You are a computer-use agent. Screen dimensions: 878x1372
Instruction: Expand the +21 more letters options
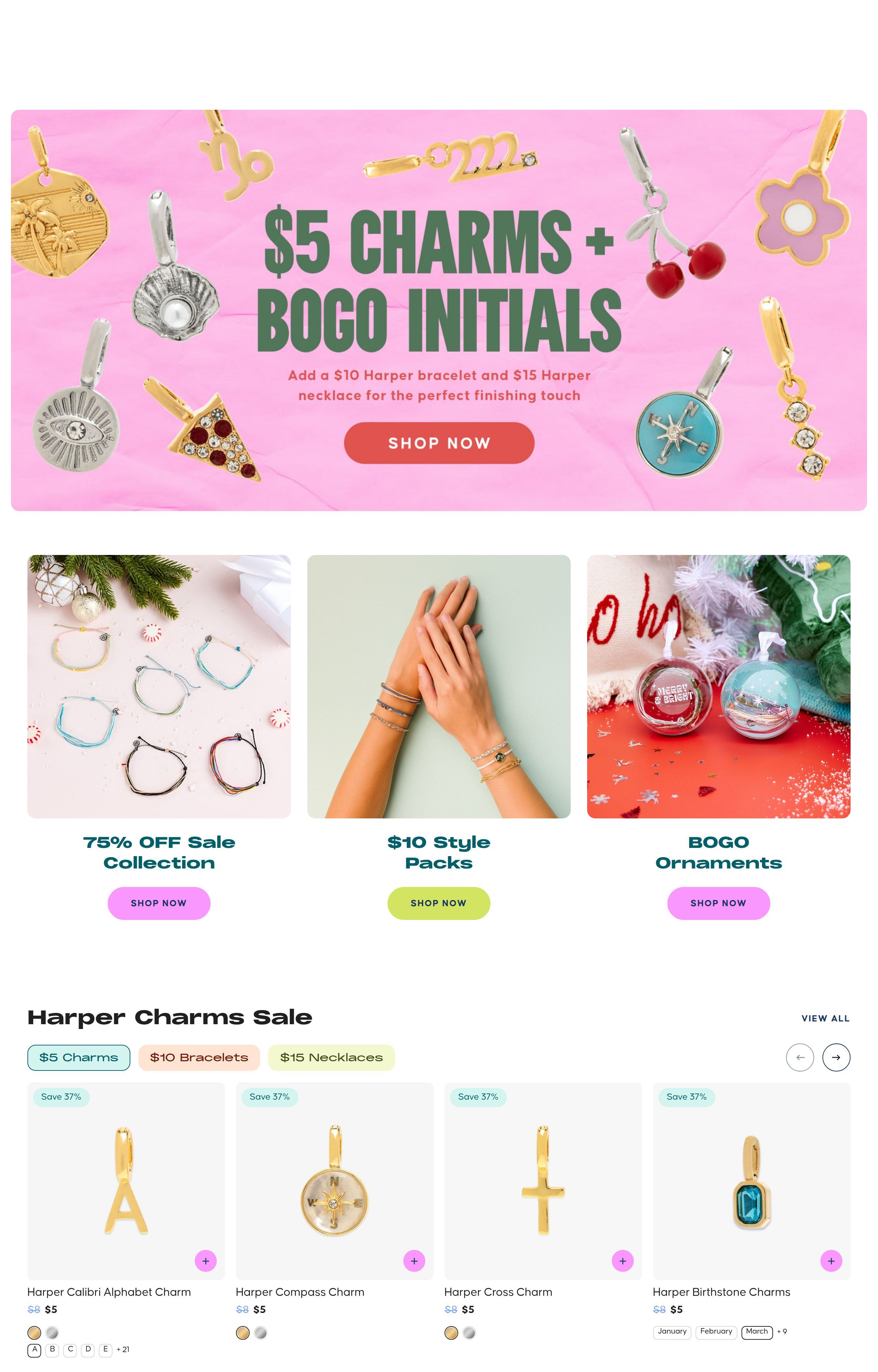[122, 1350]
